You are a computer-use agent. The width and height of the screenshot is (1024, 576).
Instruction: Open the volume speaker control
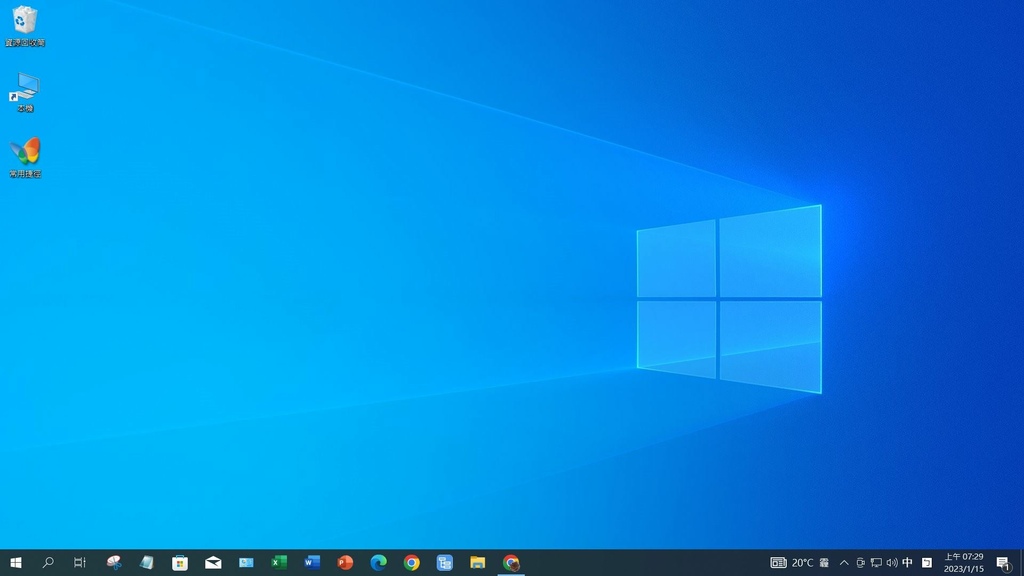[x=892, y=562]
